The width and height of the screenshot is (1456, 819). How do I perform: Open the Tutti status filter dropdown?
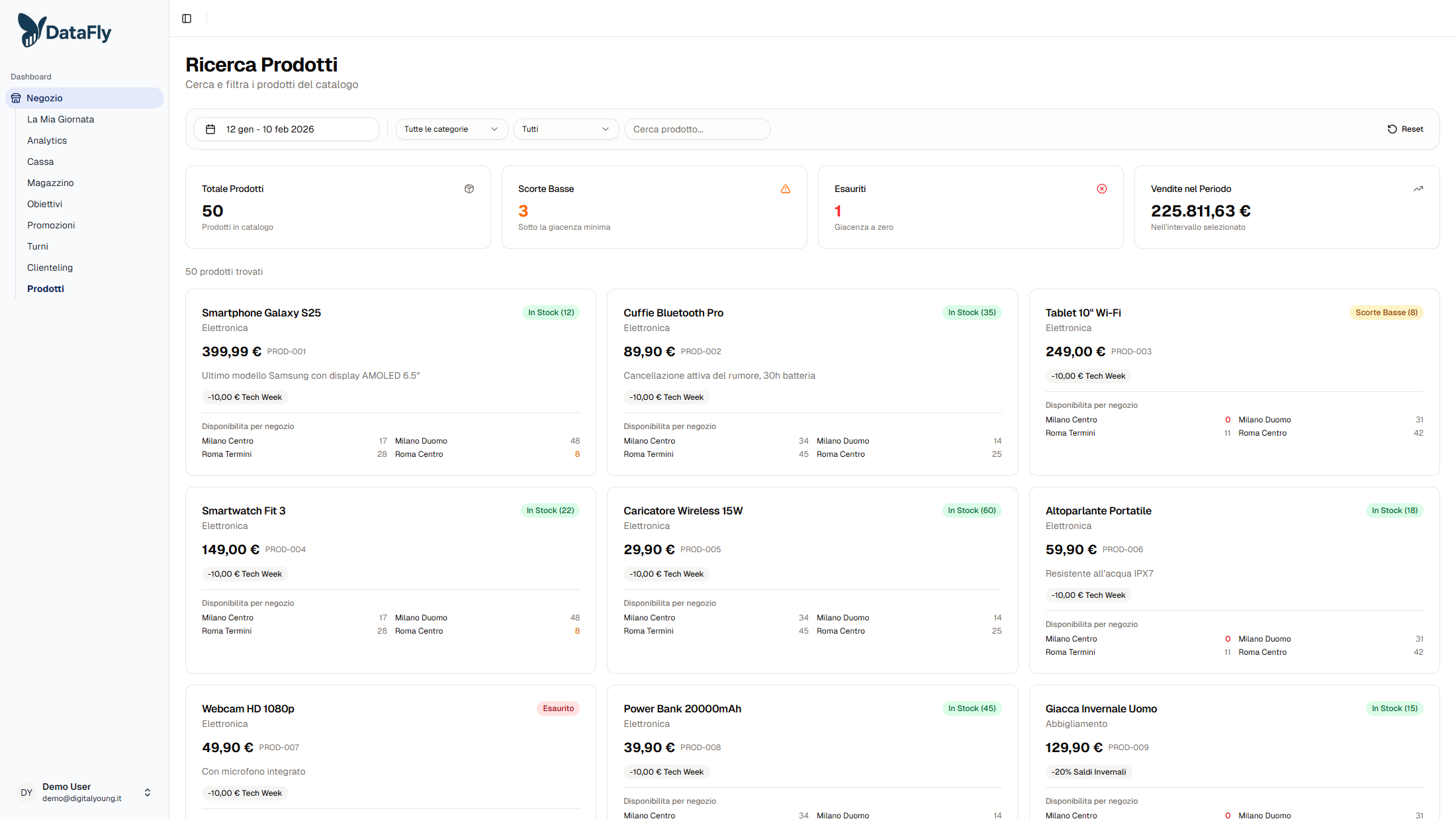pyautogui.click(x=566, y=129)
